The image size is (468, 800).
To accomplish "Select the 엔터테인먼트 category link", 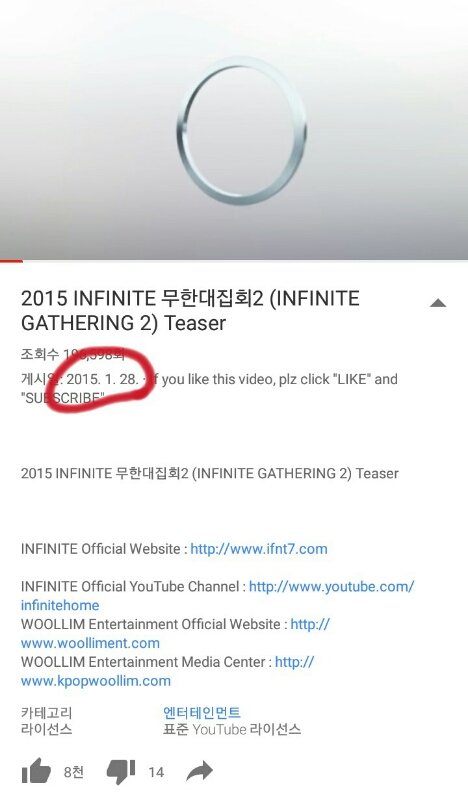I will 202,712.
